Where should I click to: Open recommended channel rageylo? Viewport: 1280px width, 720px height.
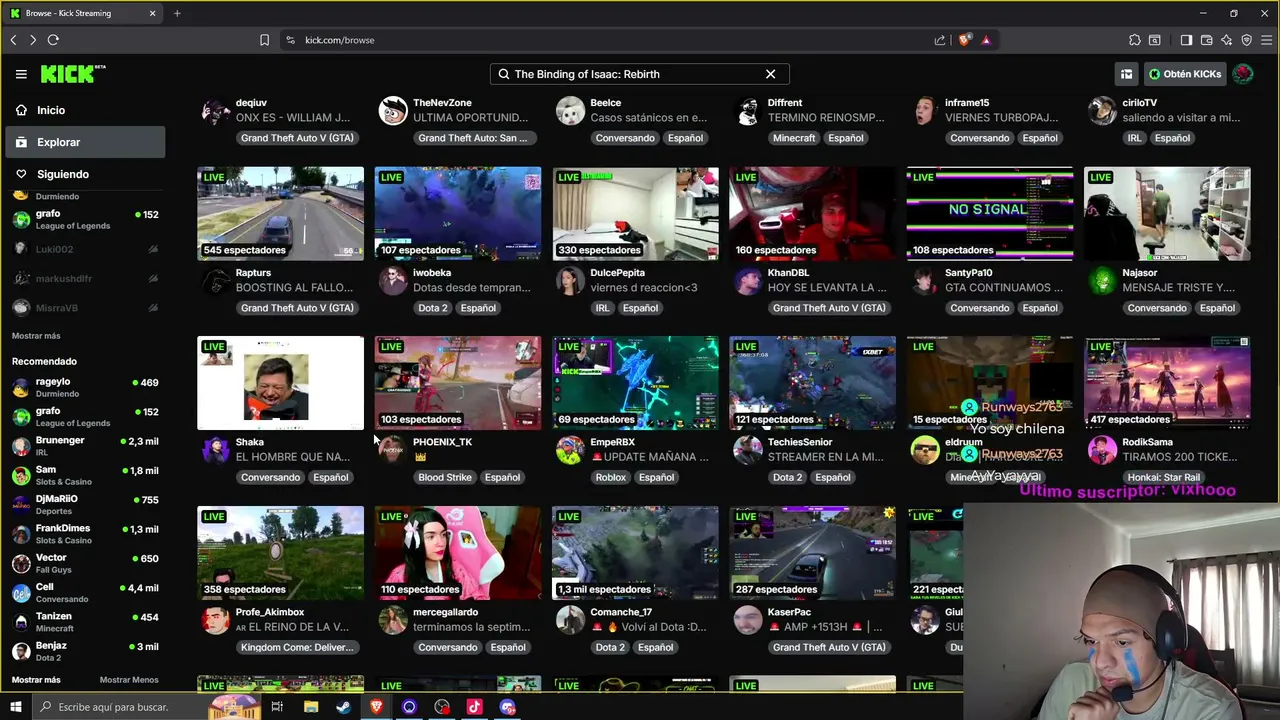point(85,387)
